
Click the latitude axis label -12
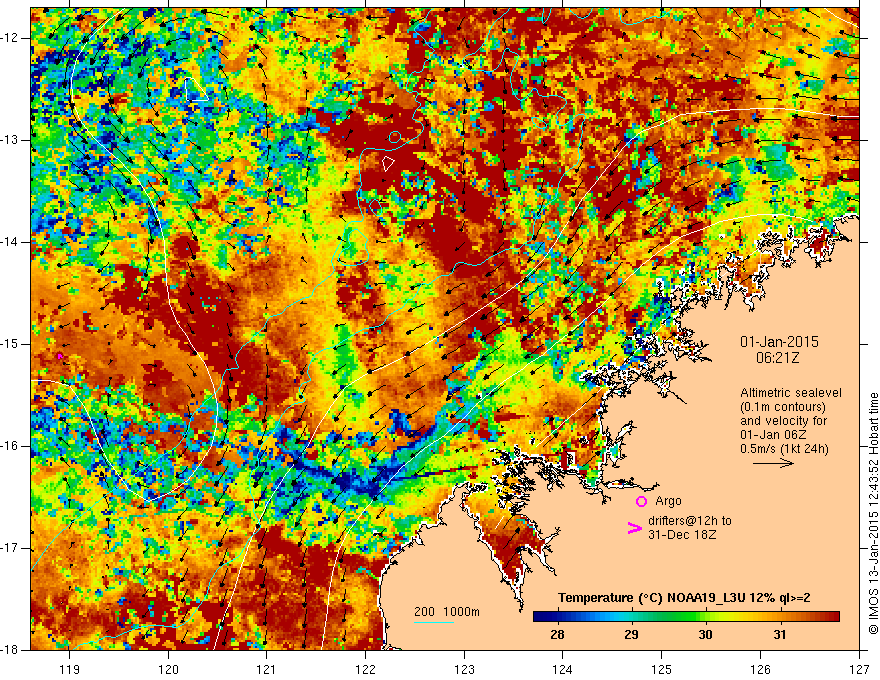click(x=10, y=38)
